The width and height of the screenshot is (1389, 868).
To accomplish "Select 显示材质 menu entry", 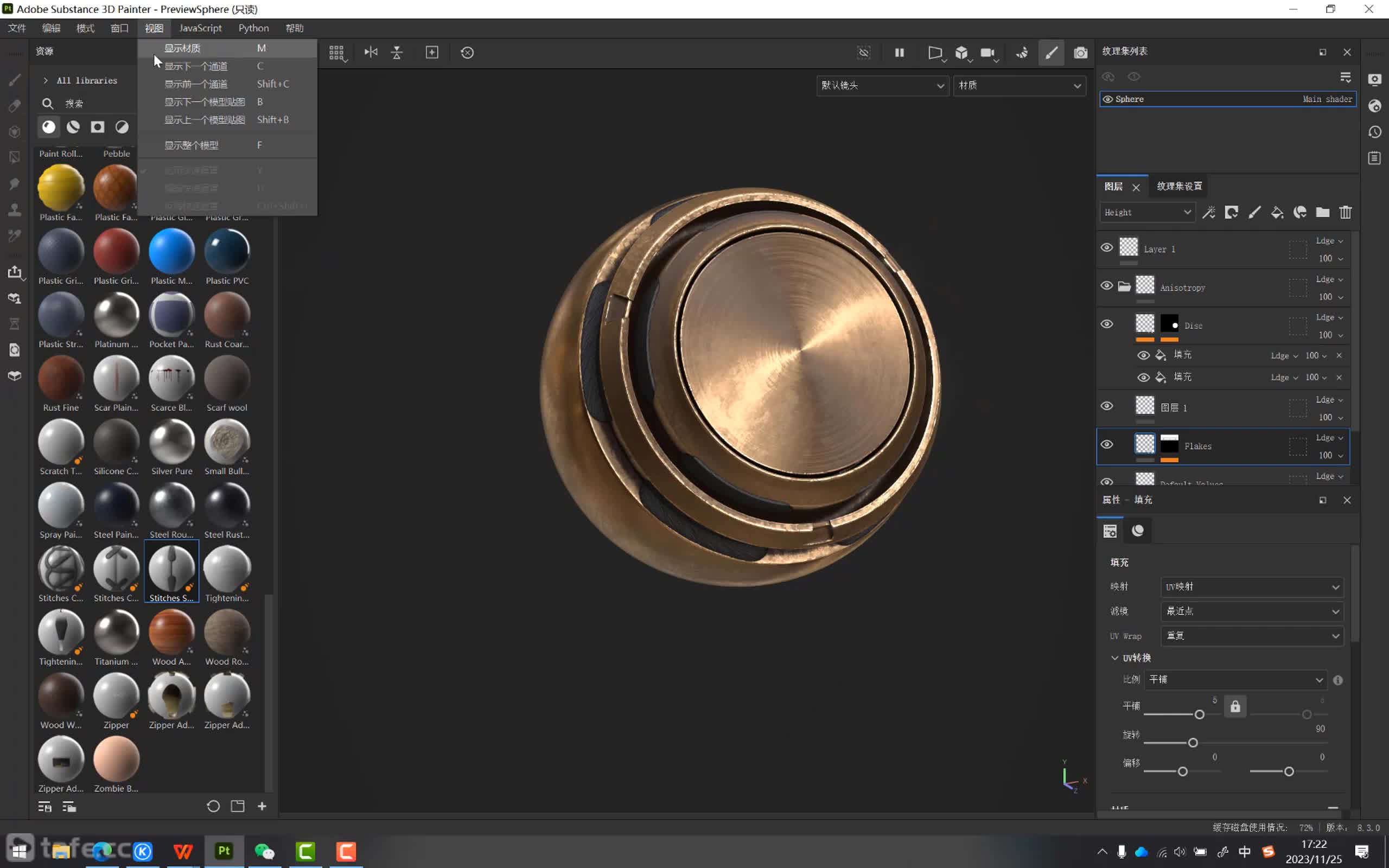I will click(227, 48).
